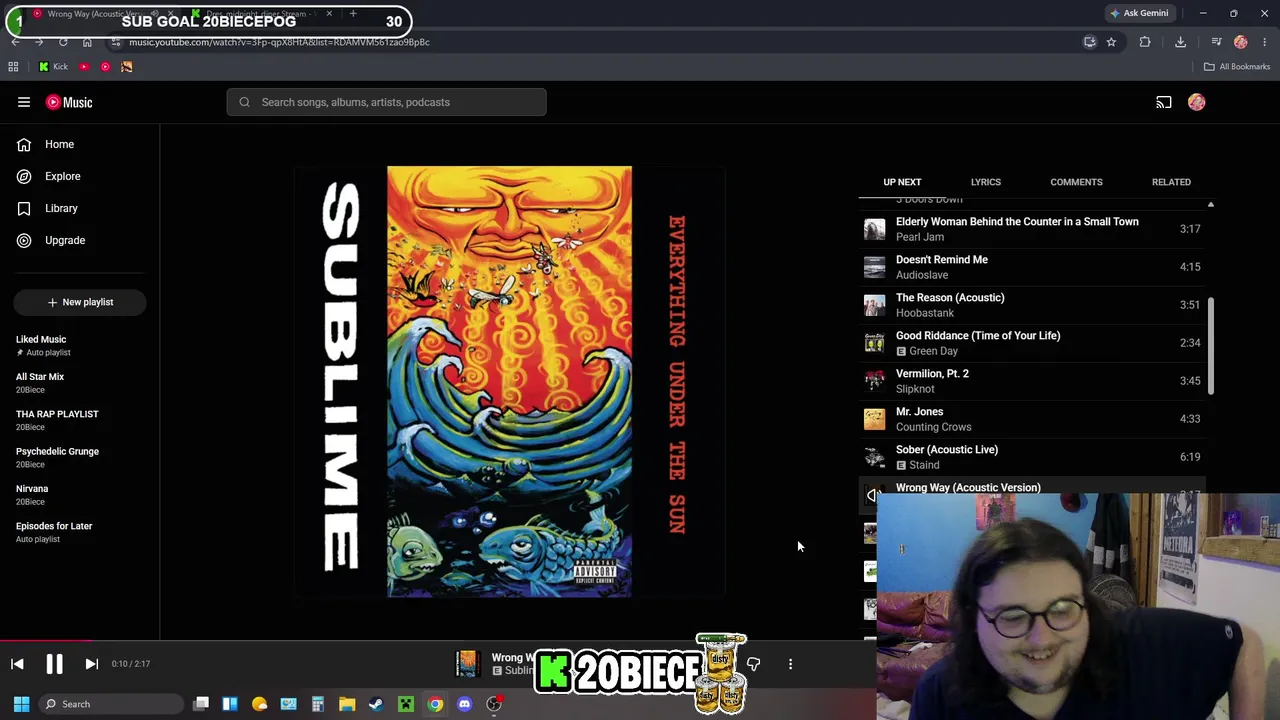
Task: Switch to the Related tab
Action: coord(1171,182)
